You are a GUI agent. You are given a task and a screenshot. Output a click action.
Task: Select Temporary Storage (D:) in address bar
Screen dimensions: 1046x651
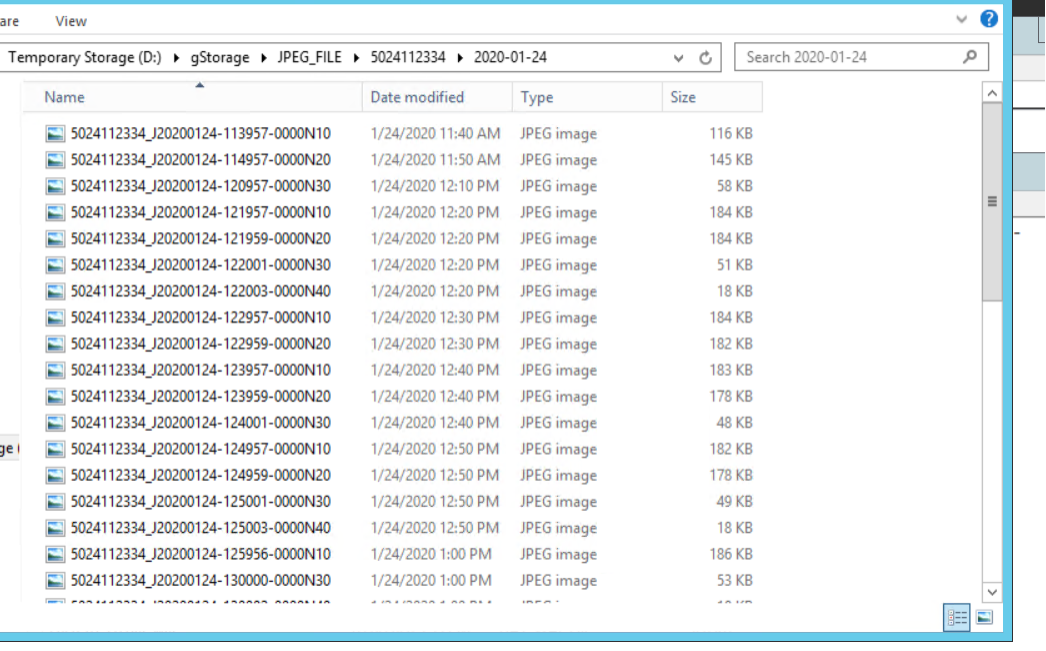pos(85,57)
